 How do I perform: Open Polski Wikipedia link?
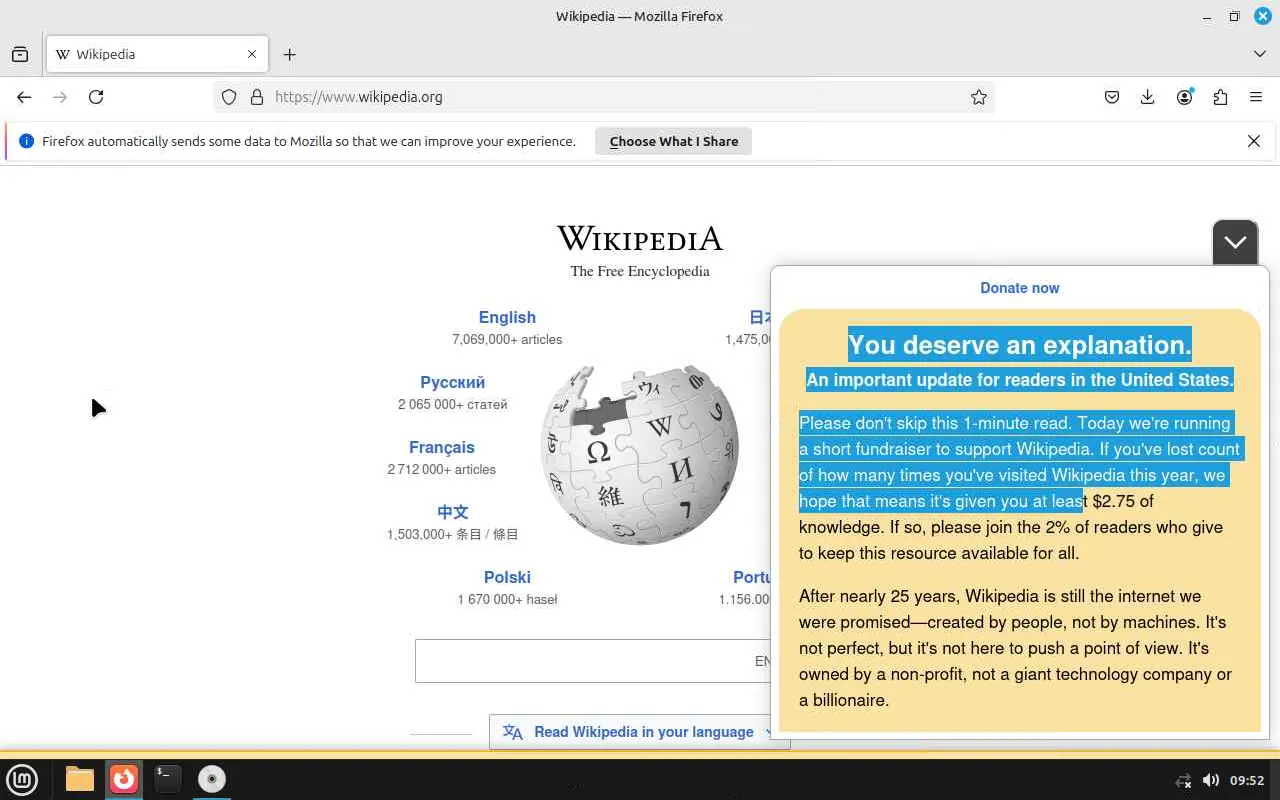click(x=507, y=577)
